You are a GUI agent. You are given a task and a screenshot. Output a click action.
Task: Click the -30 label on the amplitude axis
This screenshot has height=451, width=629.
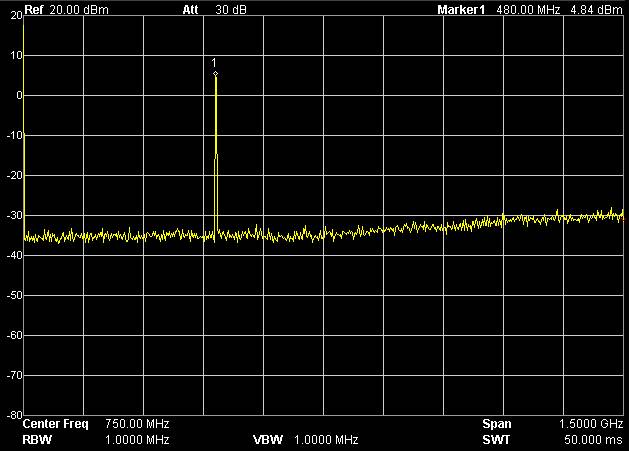tap(15, 215)
